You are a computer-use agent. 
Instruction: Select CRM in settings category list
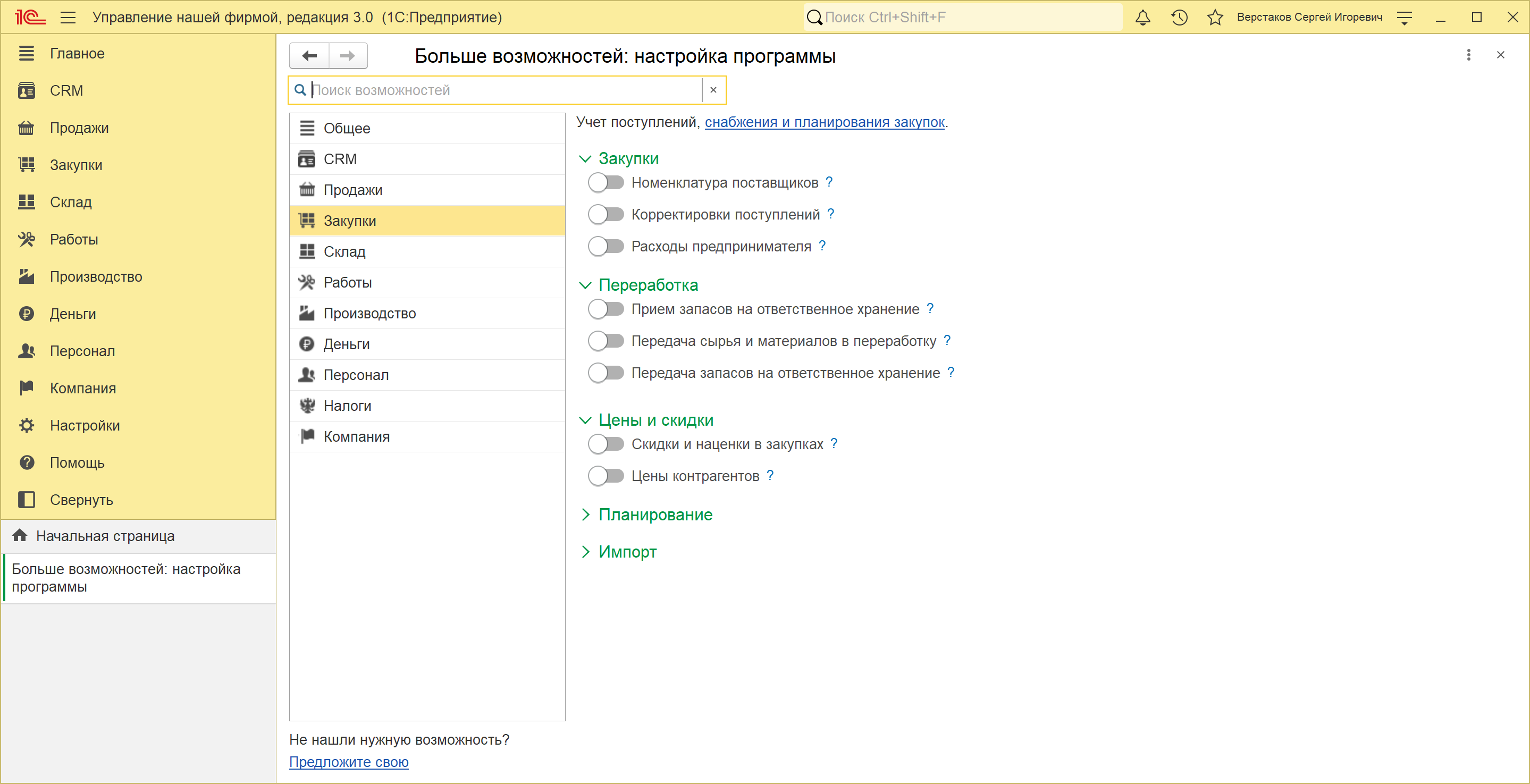tap(427, 159)
